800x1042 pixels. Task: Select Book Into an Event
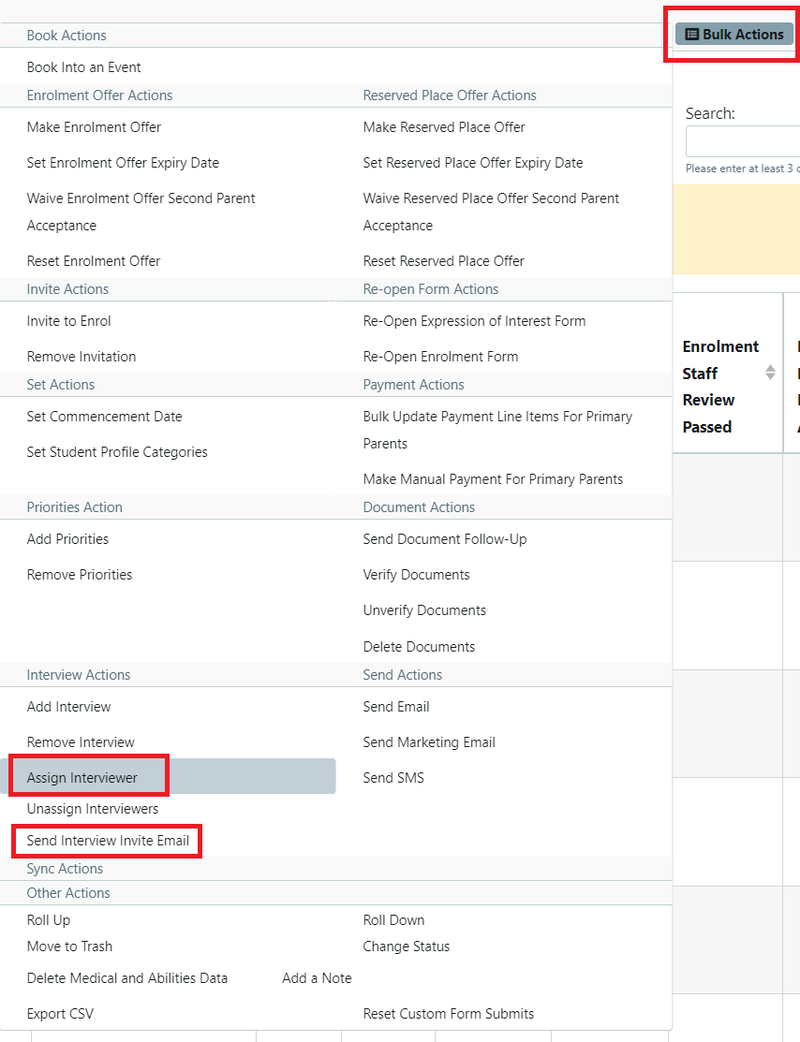point(84,67)
